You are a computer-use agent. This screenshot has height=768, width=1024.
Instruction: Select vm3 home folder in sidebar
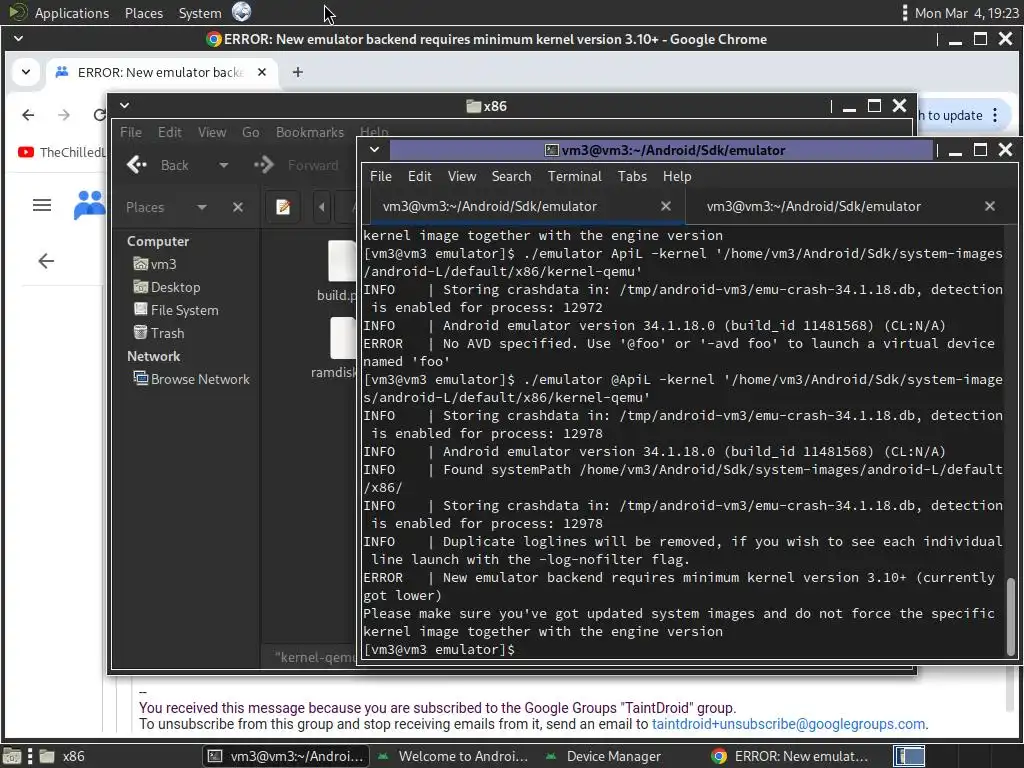155,264
